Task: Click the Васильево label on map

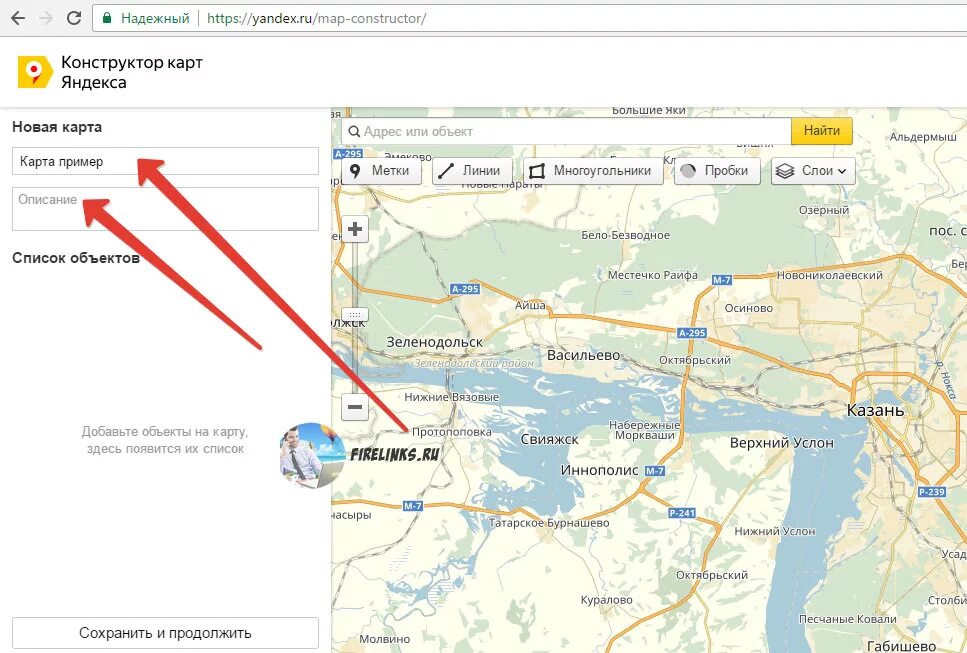Action: [583, 355]
